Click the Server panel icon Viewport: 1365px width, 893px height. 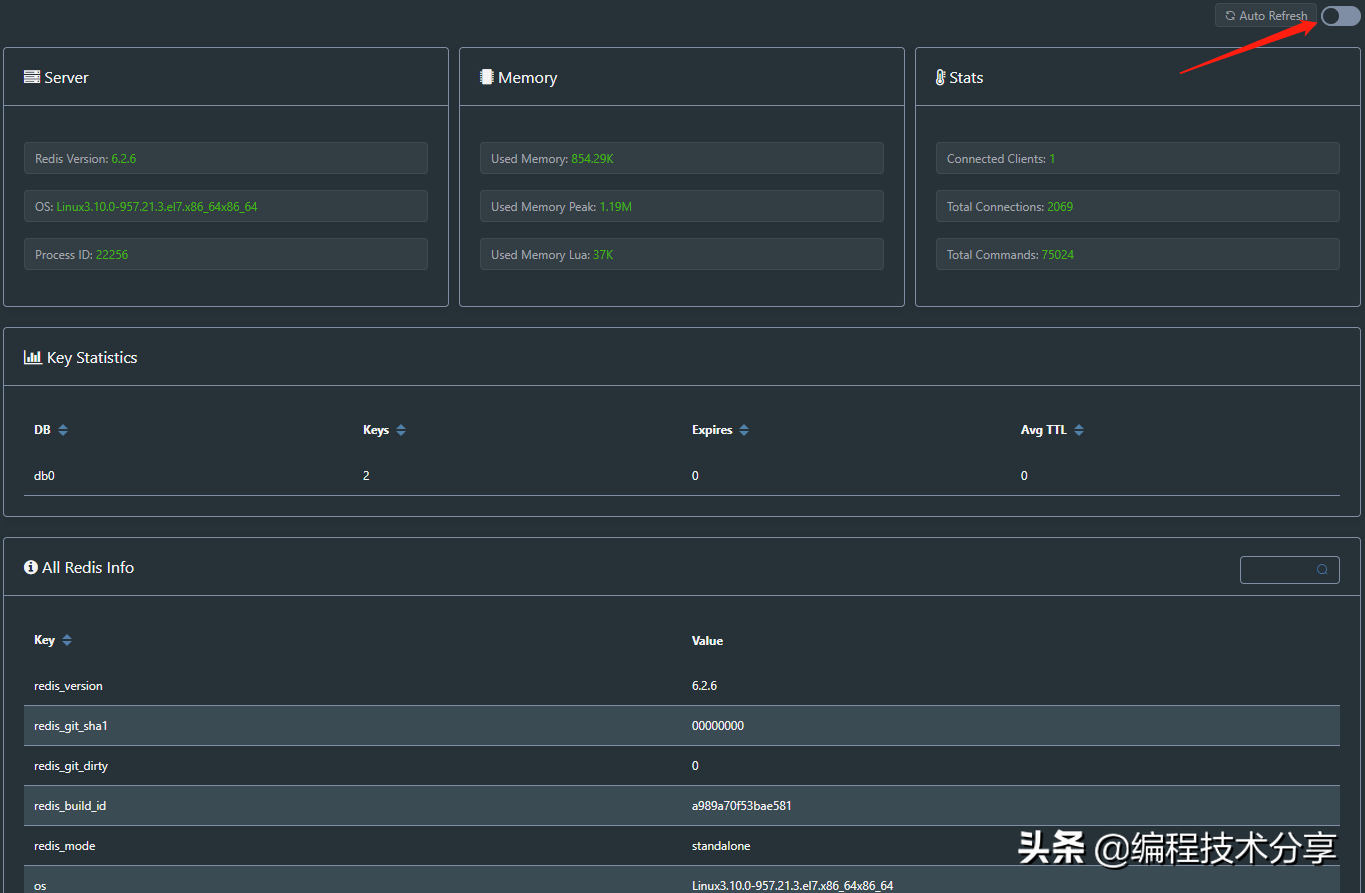point(32,77)
